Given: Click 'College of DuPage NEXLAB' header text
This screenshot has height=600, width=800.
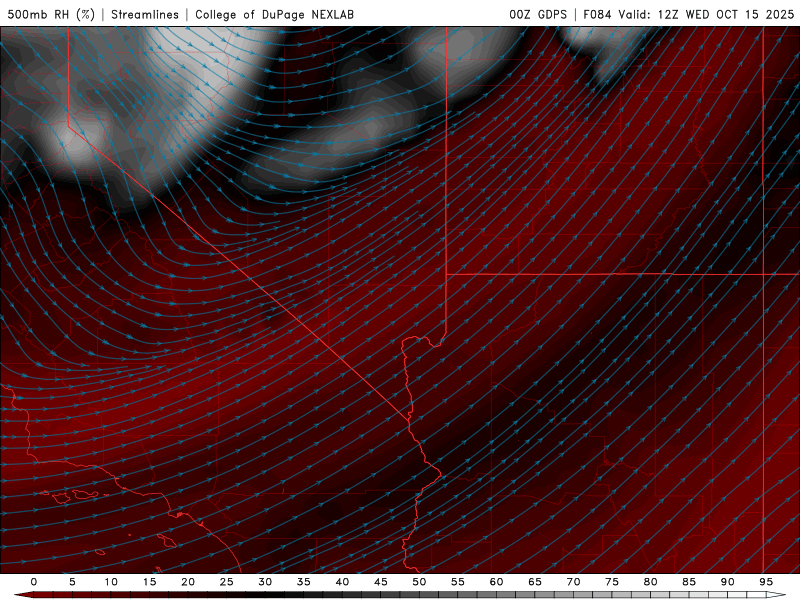Looking at the screenshot, I should point(274,14).
